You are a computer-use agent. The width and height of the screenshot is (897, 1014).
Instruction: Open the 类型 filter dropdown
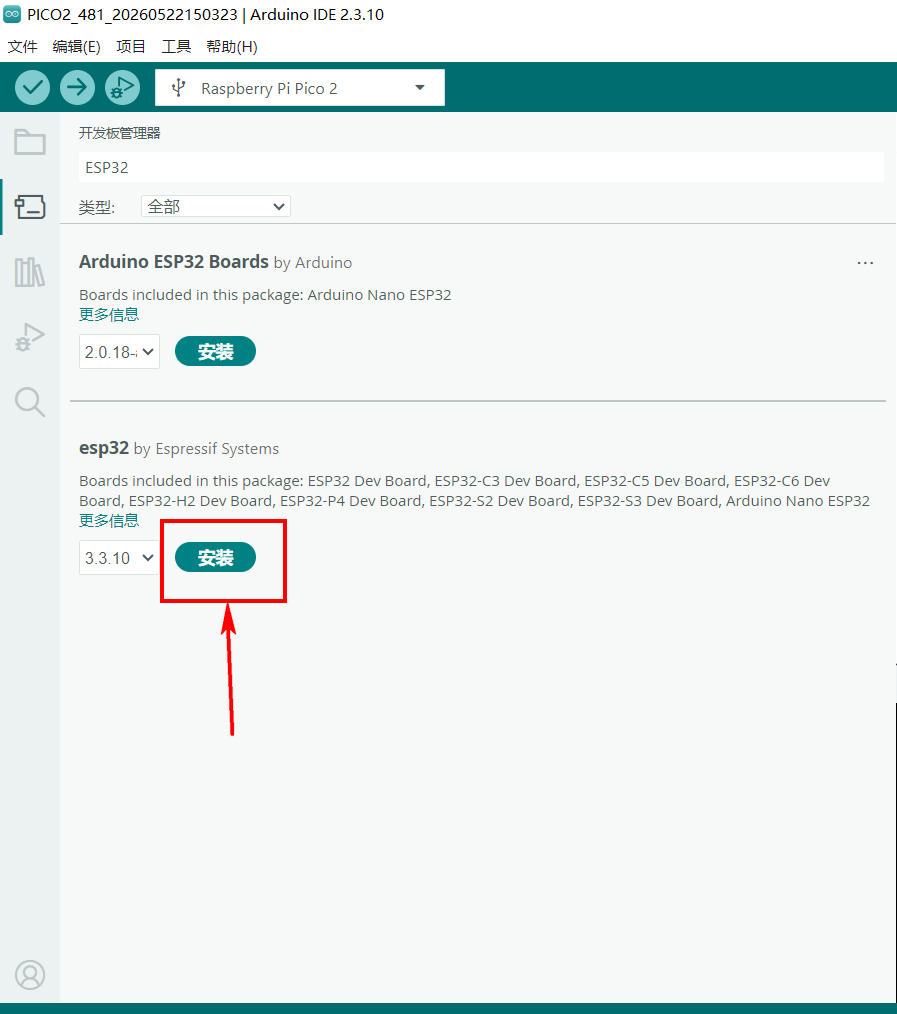pos(216,206)
